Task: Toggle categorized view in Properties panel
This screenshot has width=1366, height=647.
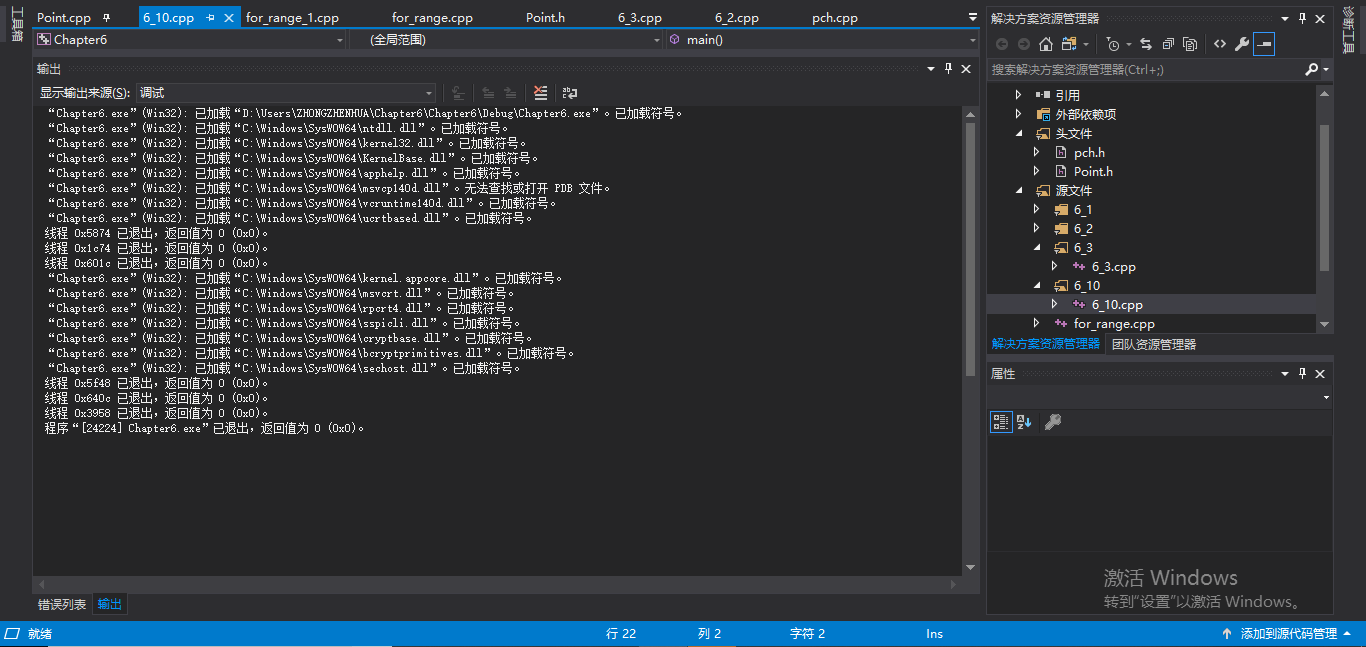Action: (1000, 422)
